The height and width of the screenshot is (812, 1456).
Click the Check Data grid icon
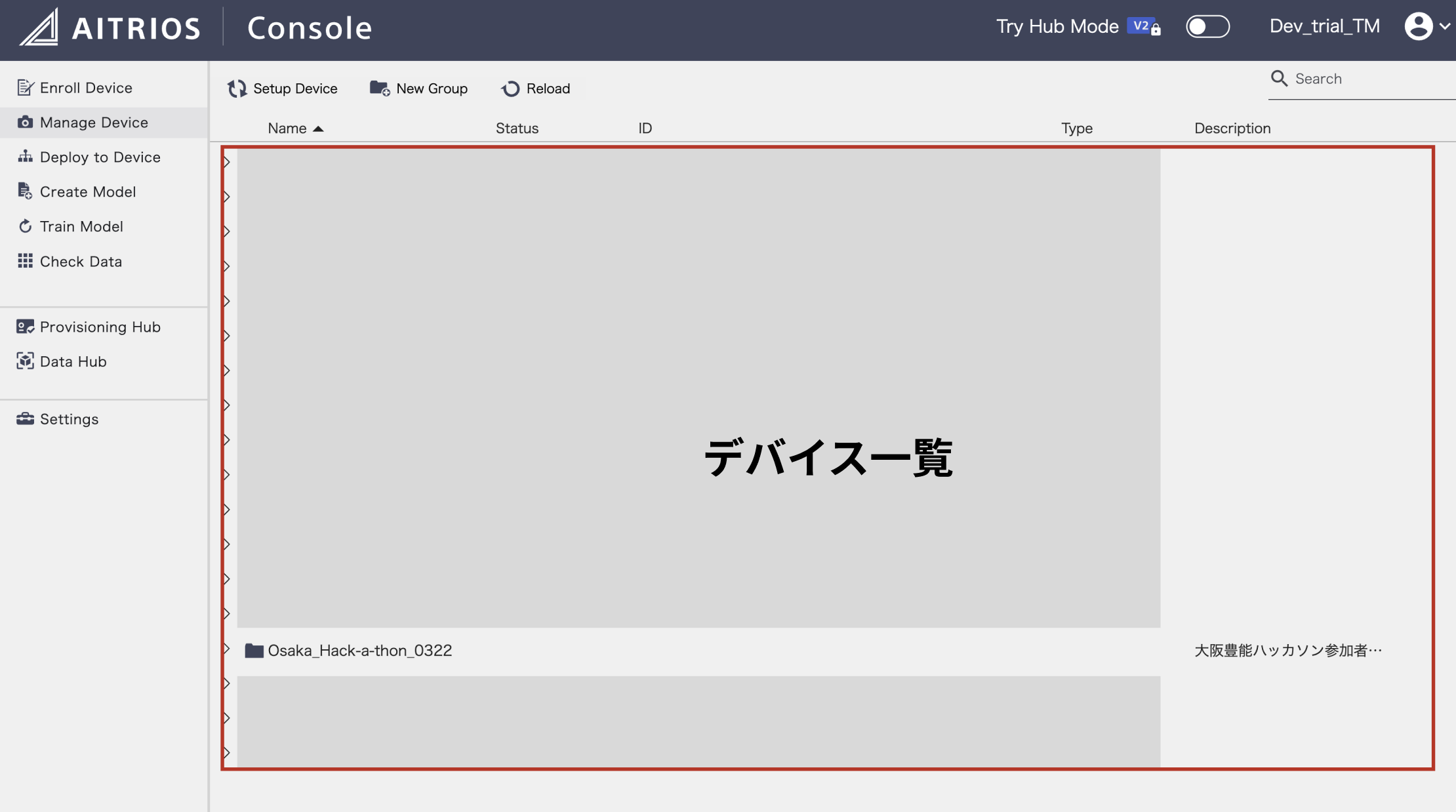tap(25, 261)
